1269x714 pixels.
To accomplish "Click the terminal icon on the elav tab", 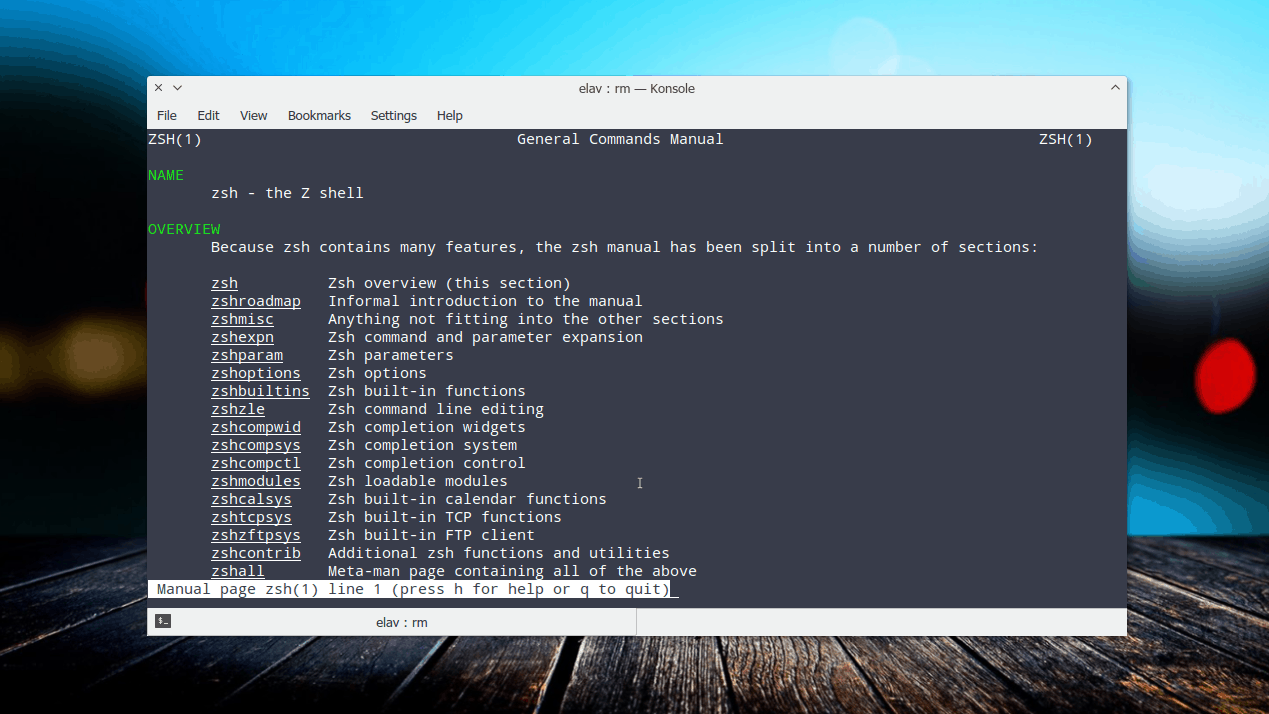I will 161,621.
